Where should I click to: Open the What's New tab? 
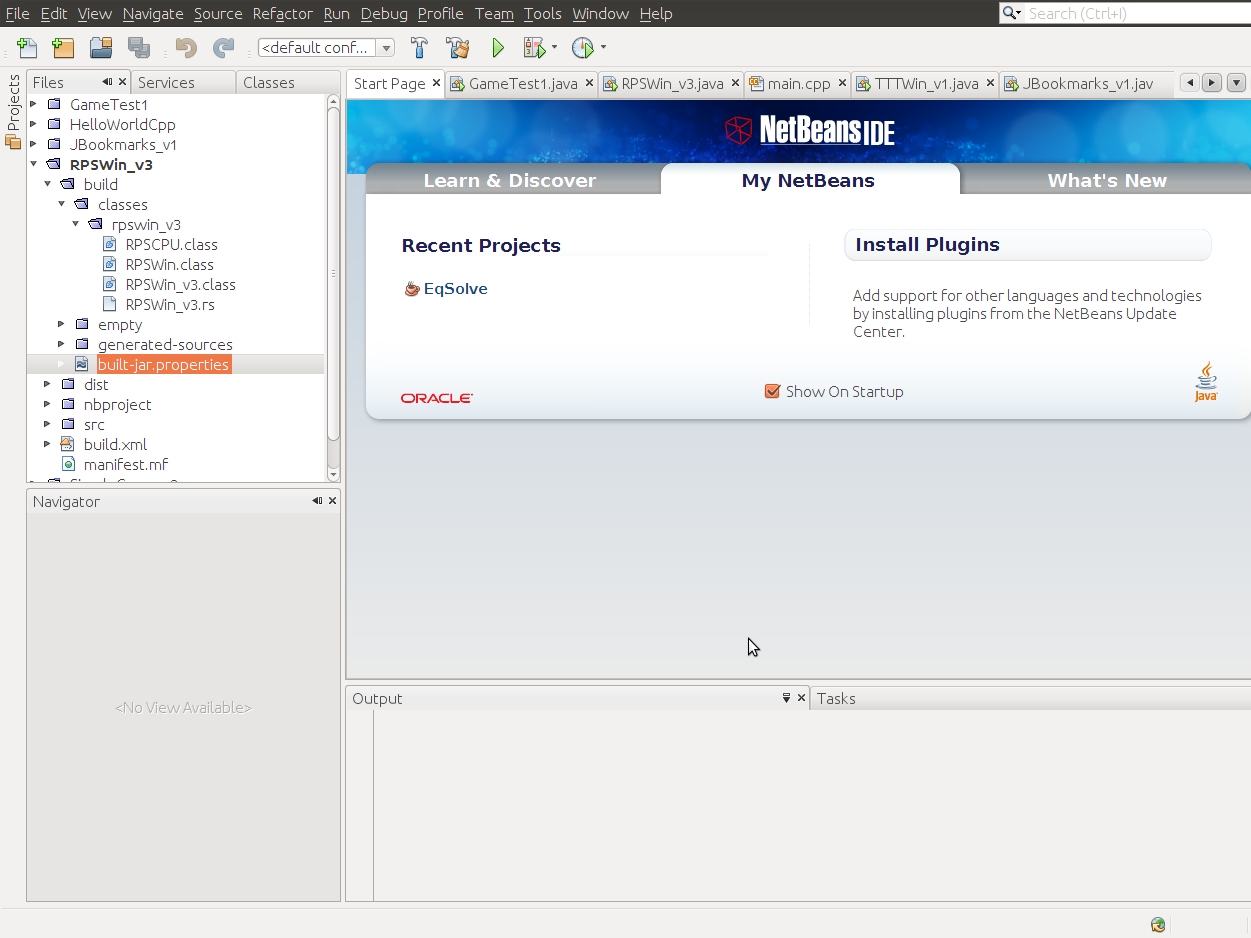point(1107,180)
